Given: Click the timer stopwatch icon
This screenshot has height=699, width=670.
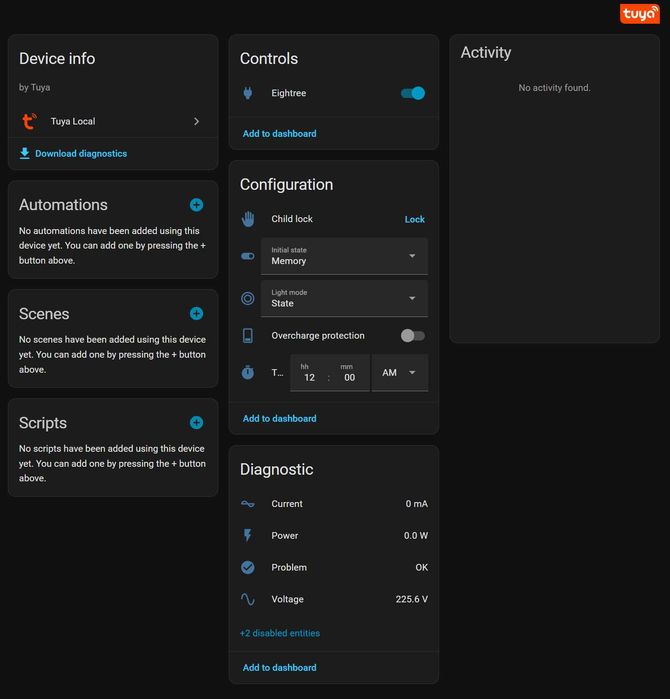Looking at the screenshot, I should (x=248, y=372).
